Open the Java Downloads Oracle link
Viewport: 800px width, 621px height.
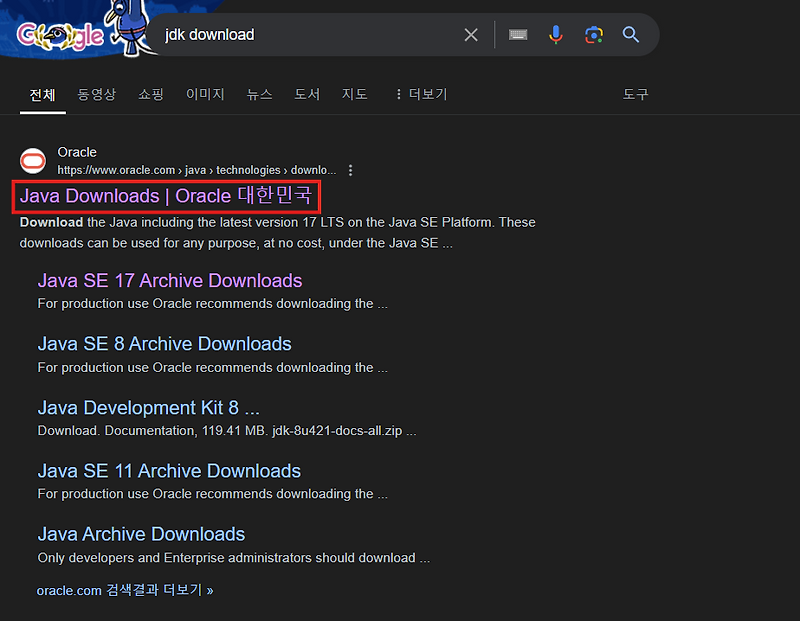coord(165,196)
